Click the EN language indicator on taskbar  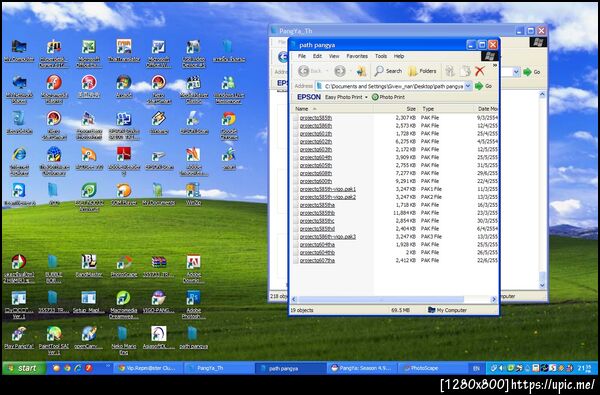[x=476, y=368]
